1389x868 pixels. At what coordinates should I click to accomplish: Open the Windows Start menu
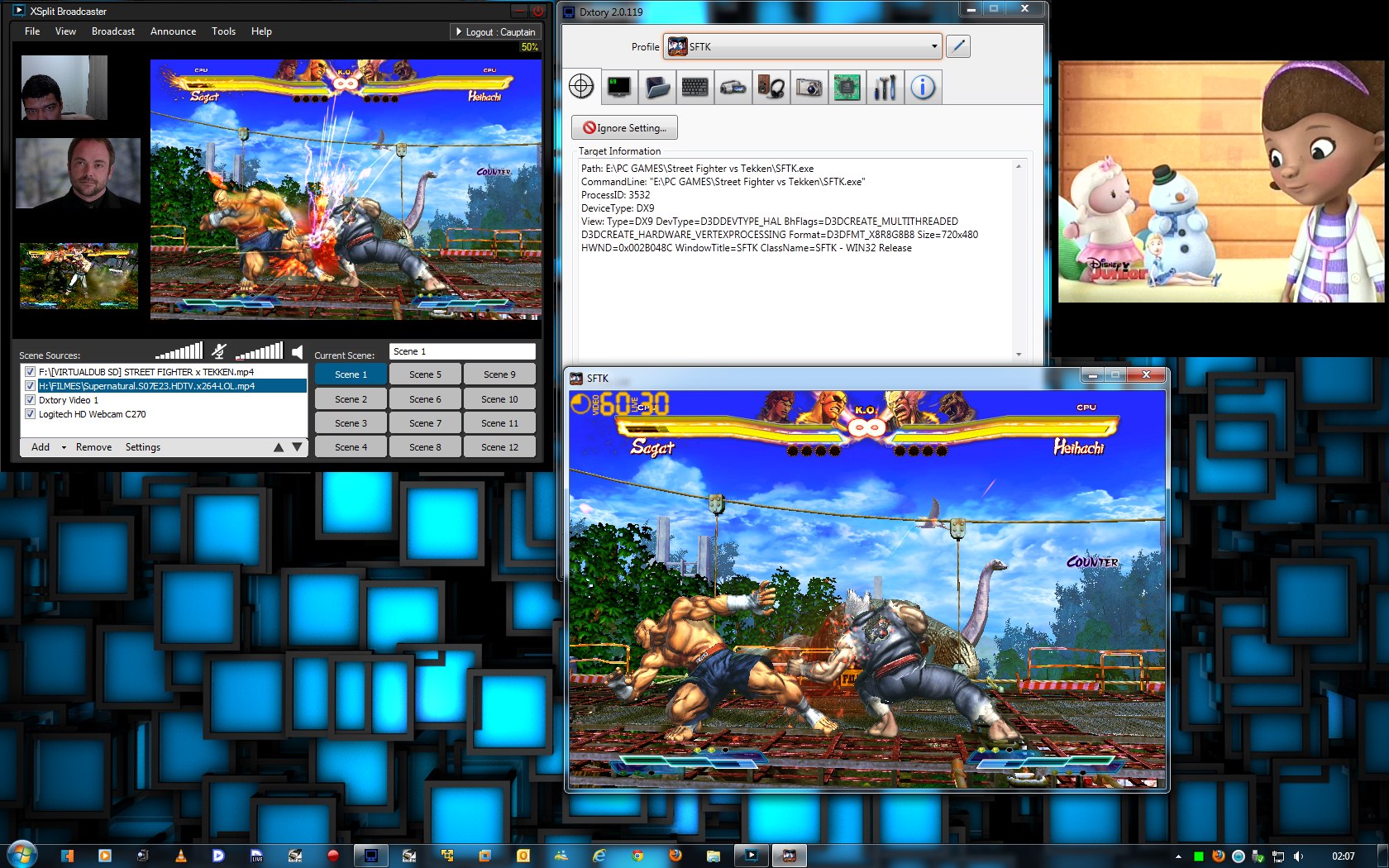point(21,854)
